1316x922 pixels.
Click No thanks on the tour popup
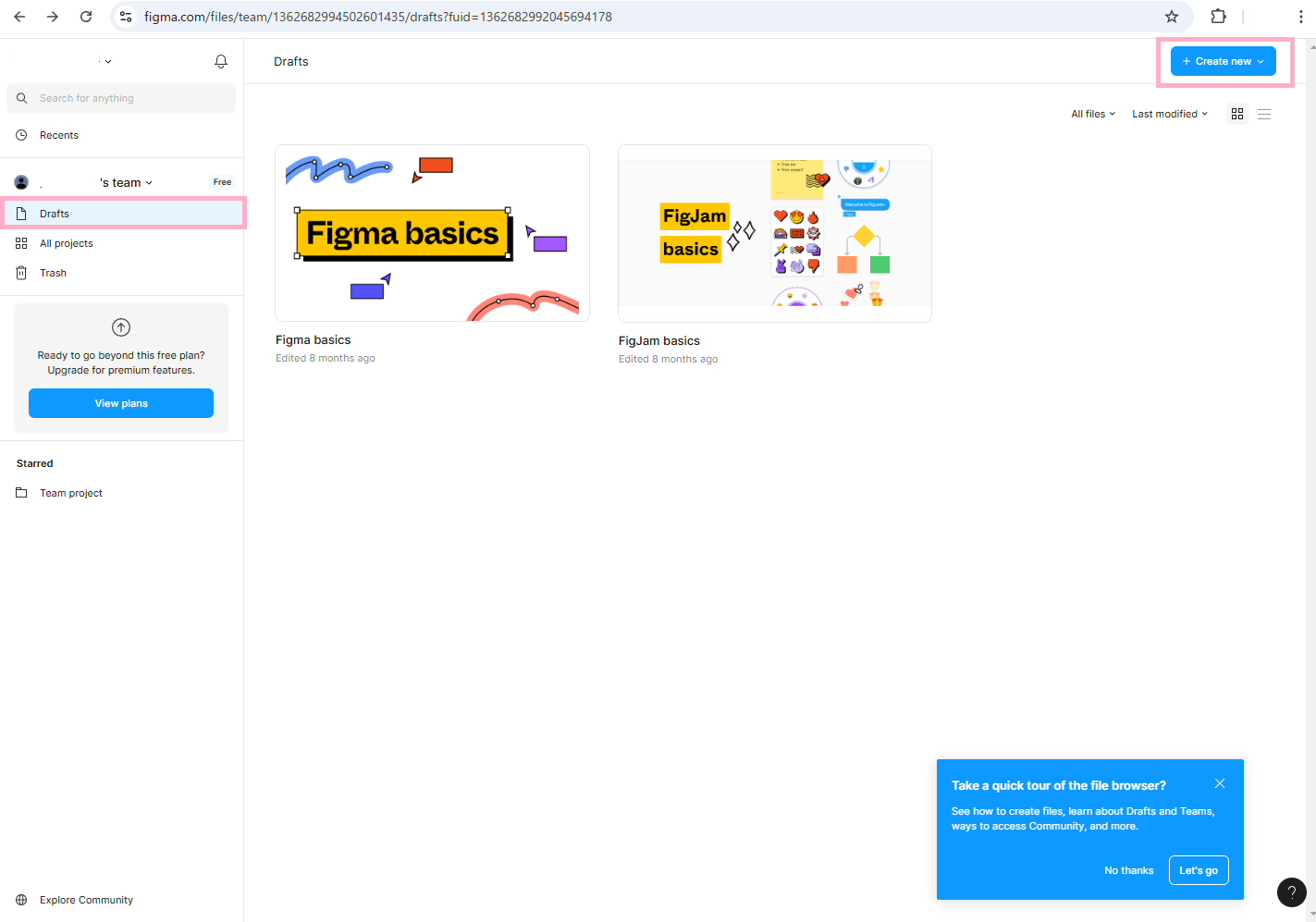[1129, 870]
